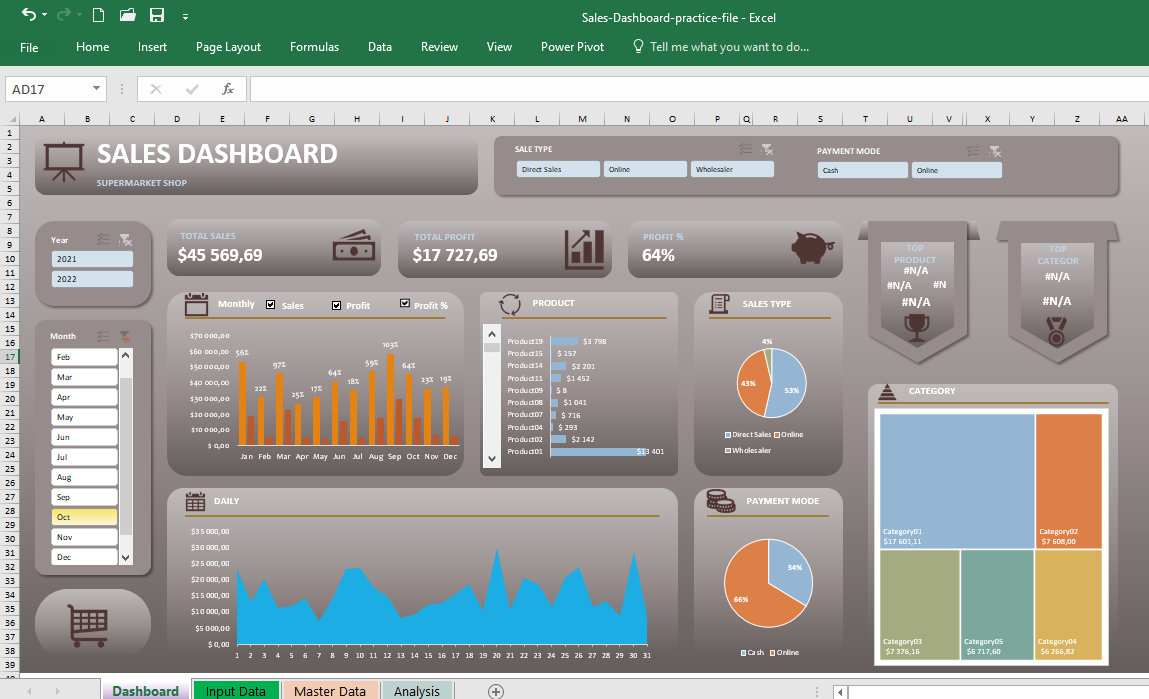Click the multi-select icon on PAYMENT MODE slicer
This screenshot has height=699, width=1149.
[974, 150]
